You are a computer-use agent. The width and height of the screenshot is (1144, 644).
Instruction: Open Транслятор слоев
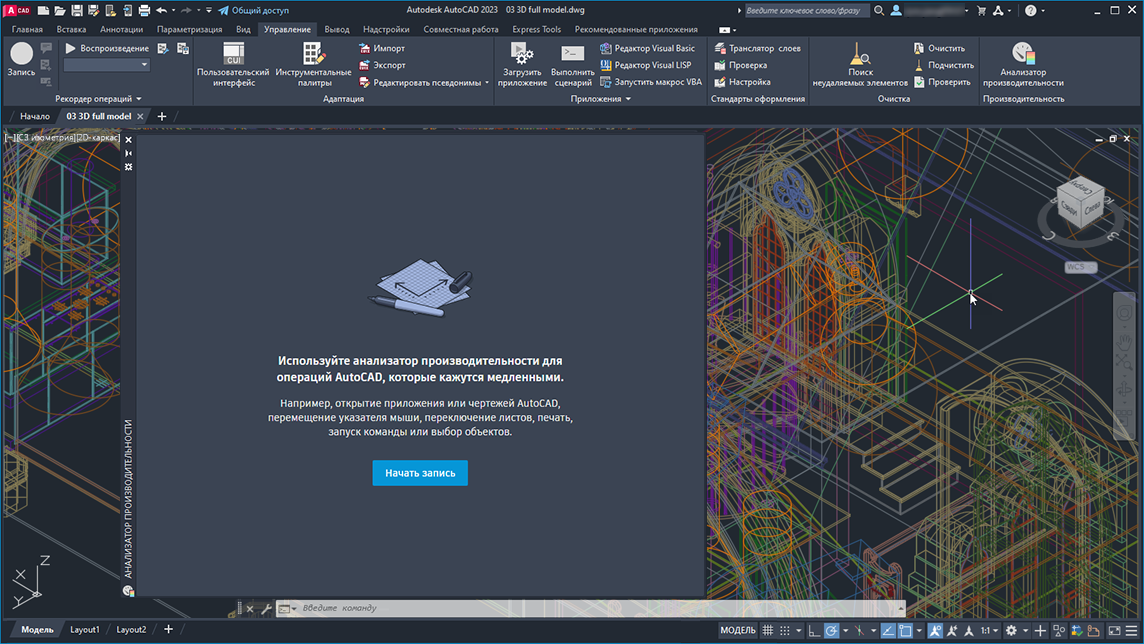tap(757, 48)
